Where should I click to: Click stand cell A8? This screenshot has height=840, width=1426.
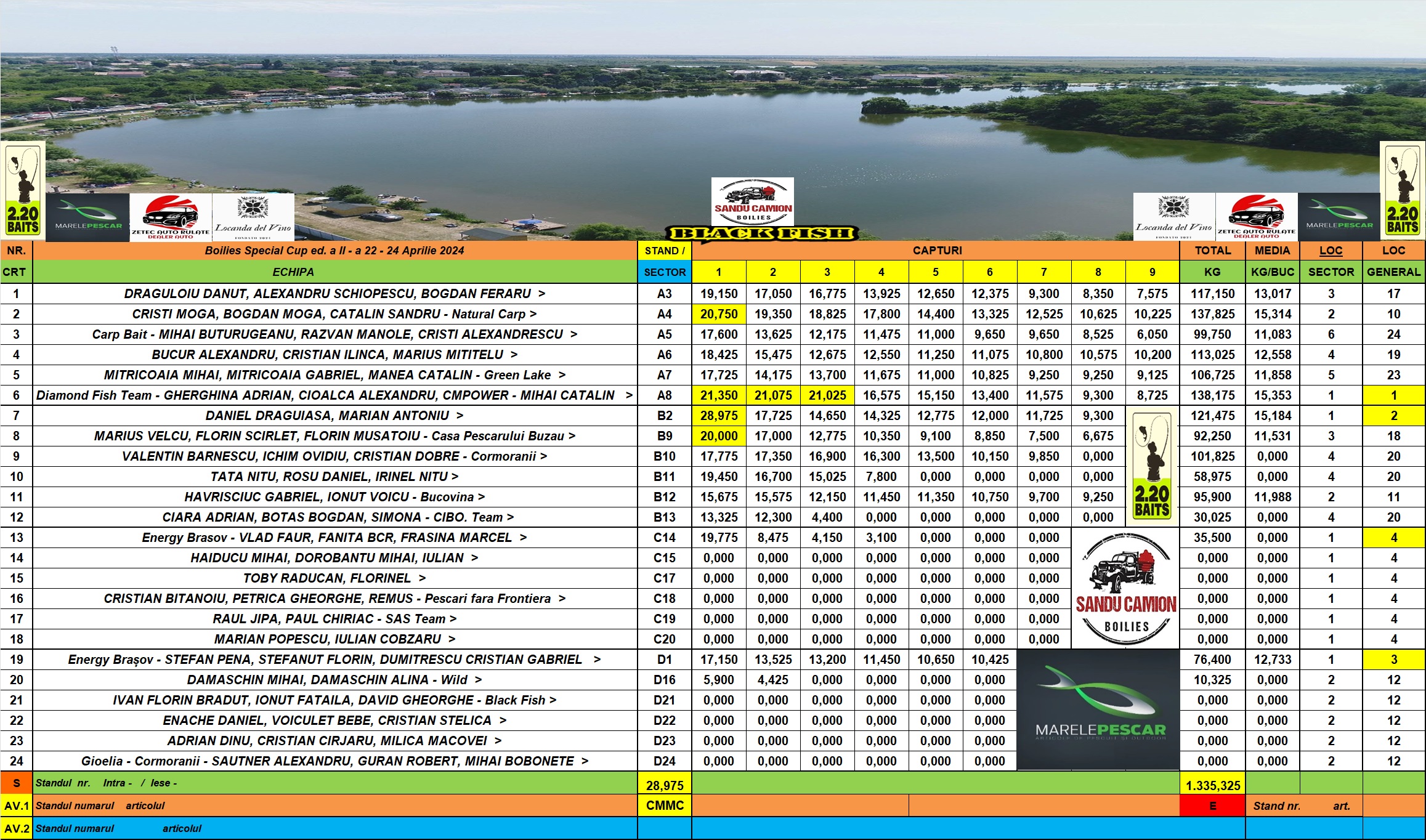coord(665,395)
